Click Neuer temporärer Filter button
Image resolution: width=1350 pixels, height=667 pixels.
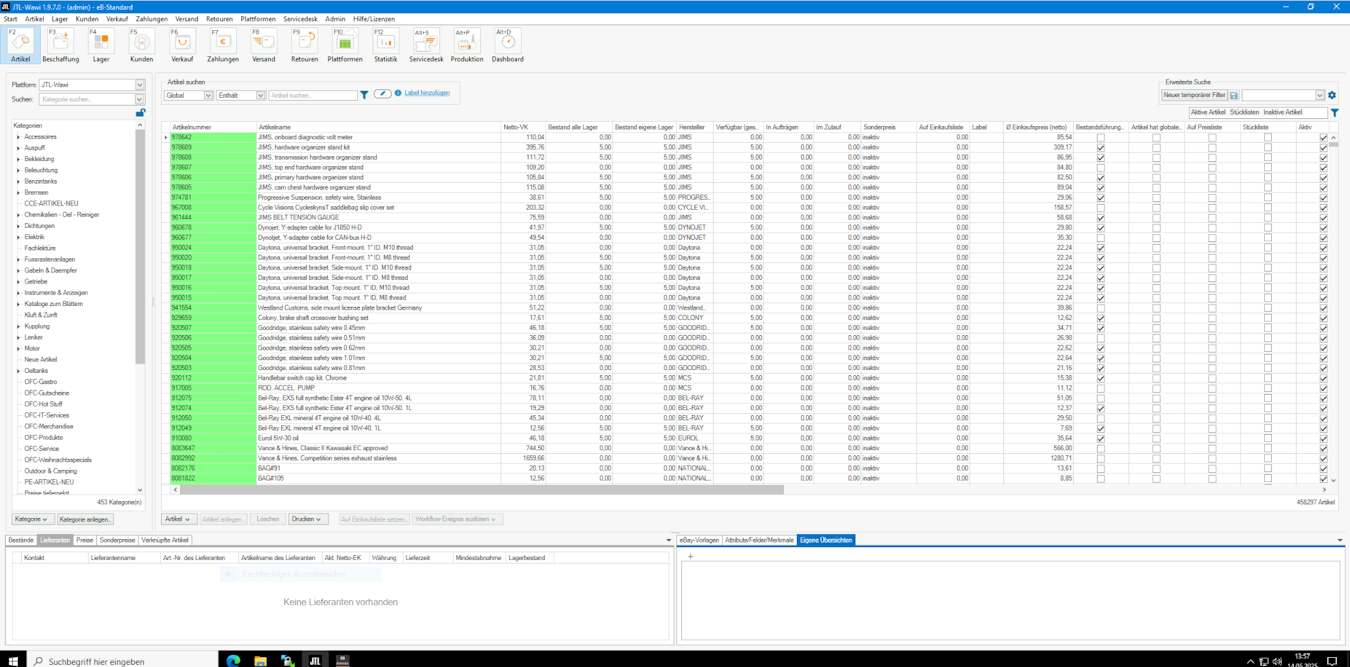click(1194, 96)
